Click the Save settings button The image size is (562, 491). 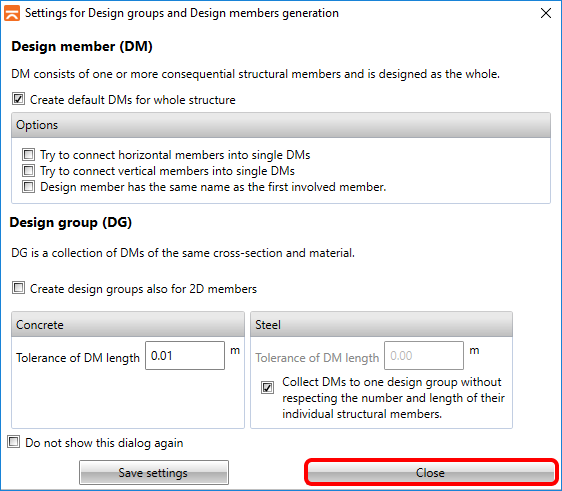pyautogui.click(x=154, y=473)
